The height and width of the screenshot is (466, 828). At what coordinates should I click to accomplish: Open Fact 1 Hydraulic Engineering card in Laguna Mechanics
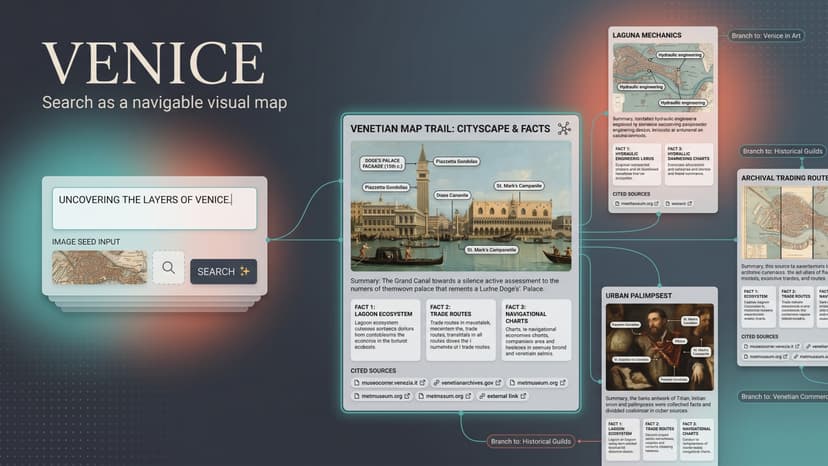click(637, 164)
